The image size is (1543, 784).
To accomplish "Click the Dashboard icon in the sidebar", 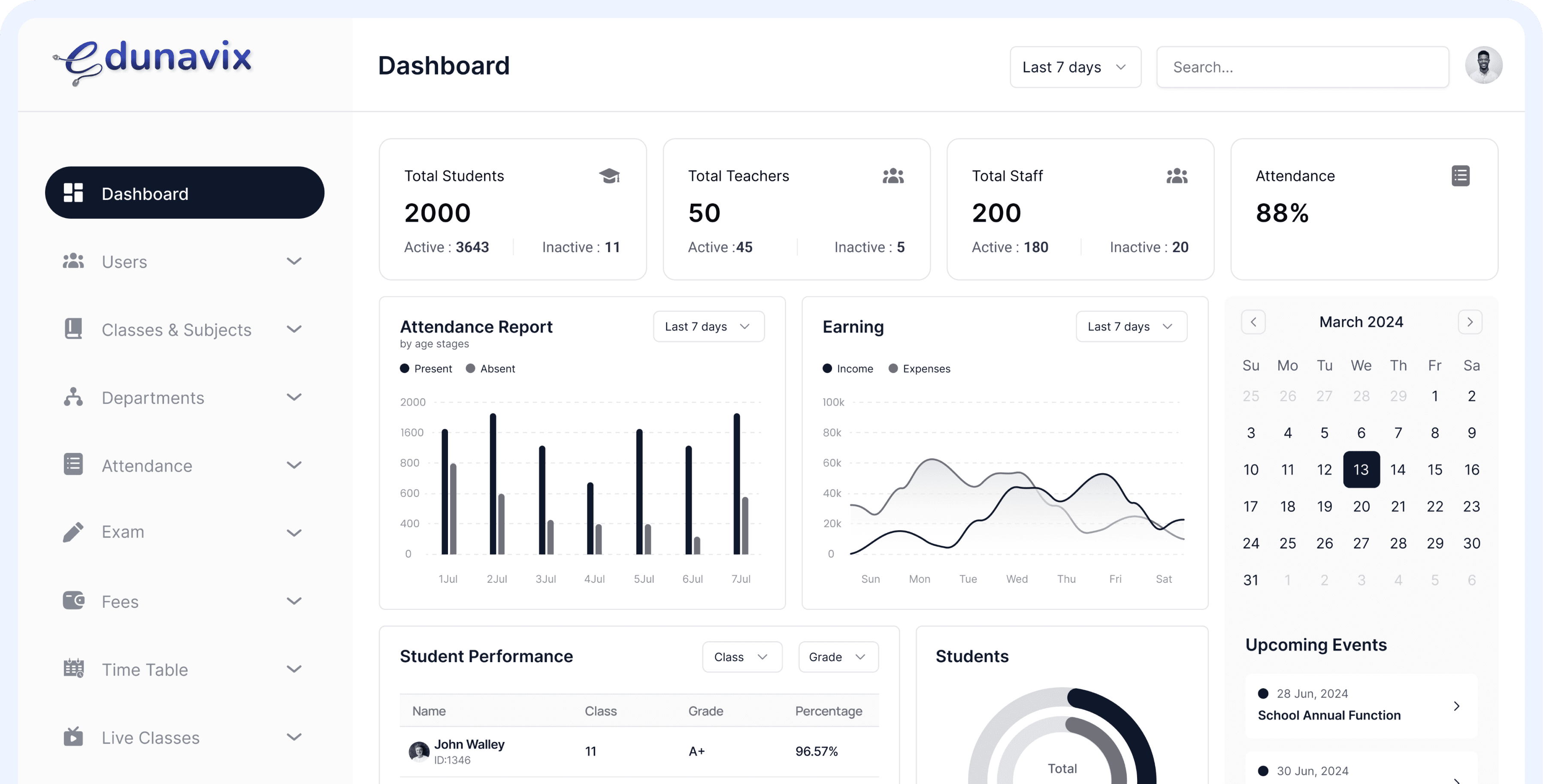I will [x=73, y=193].
